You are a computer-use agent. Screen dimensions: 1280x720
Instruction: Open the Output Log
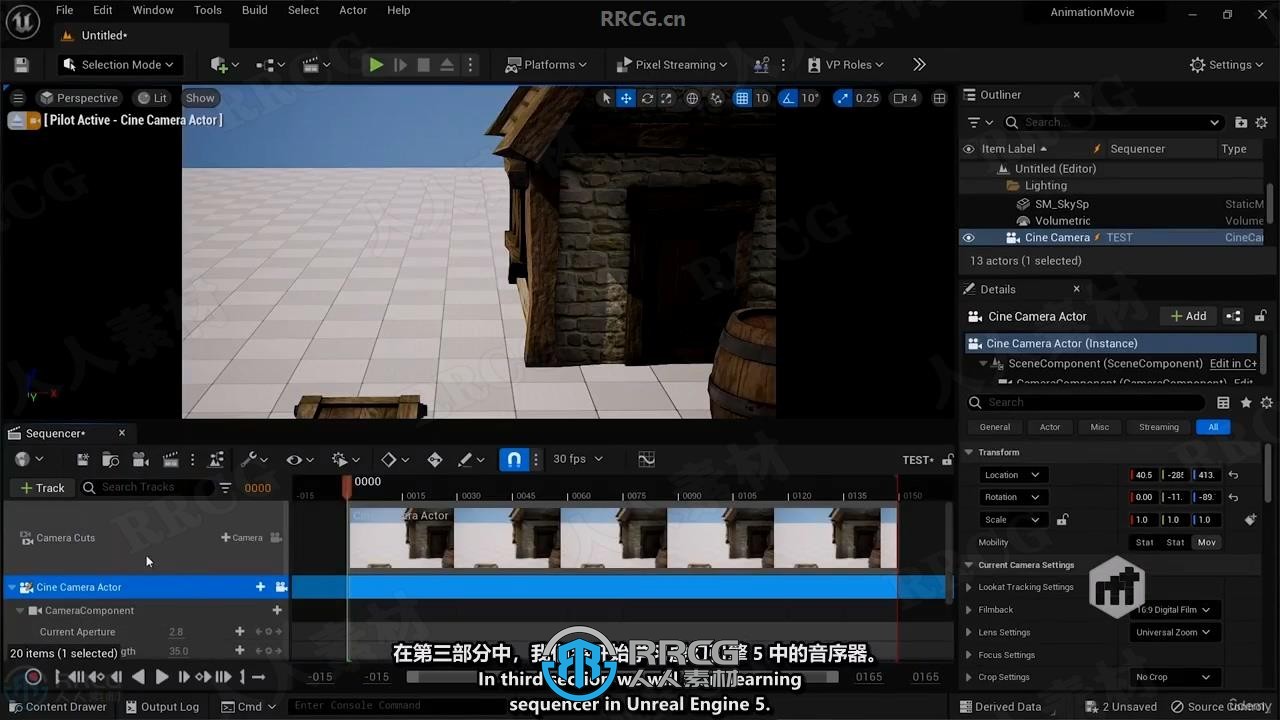coord(162,707)
